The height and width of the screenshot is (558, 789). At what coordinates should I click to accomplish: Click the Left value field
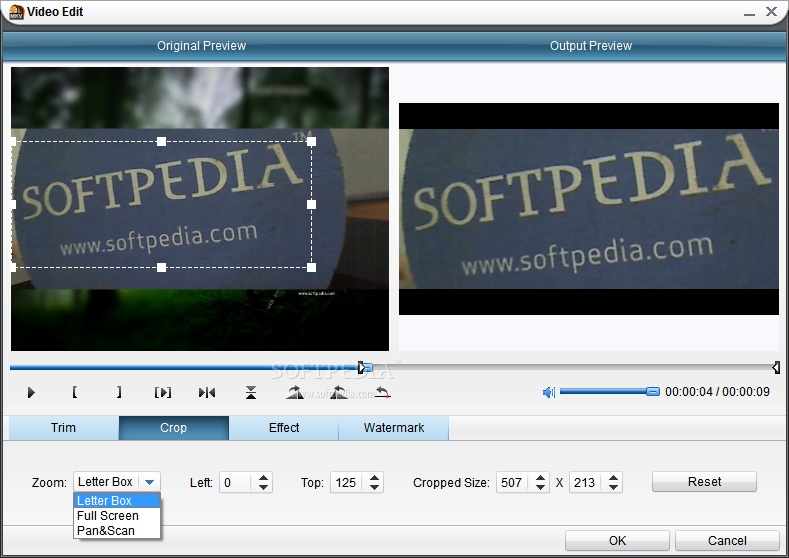(236, 483)
